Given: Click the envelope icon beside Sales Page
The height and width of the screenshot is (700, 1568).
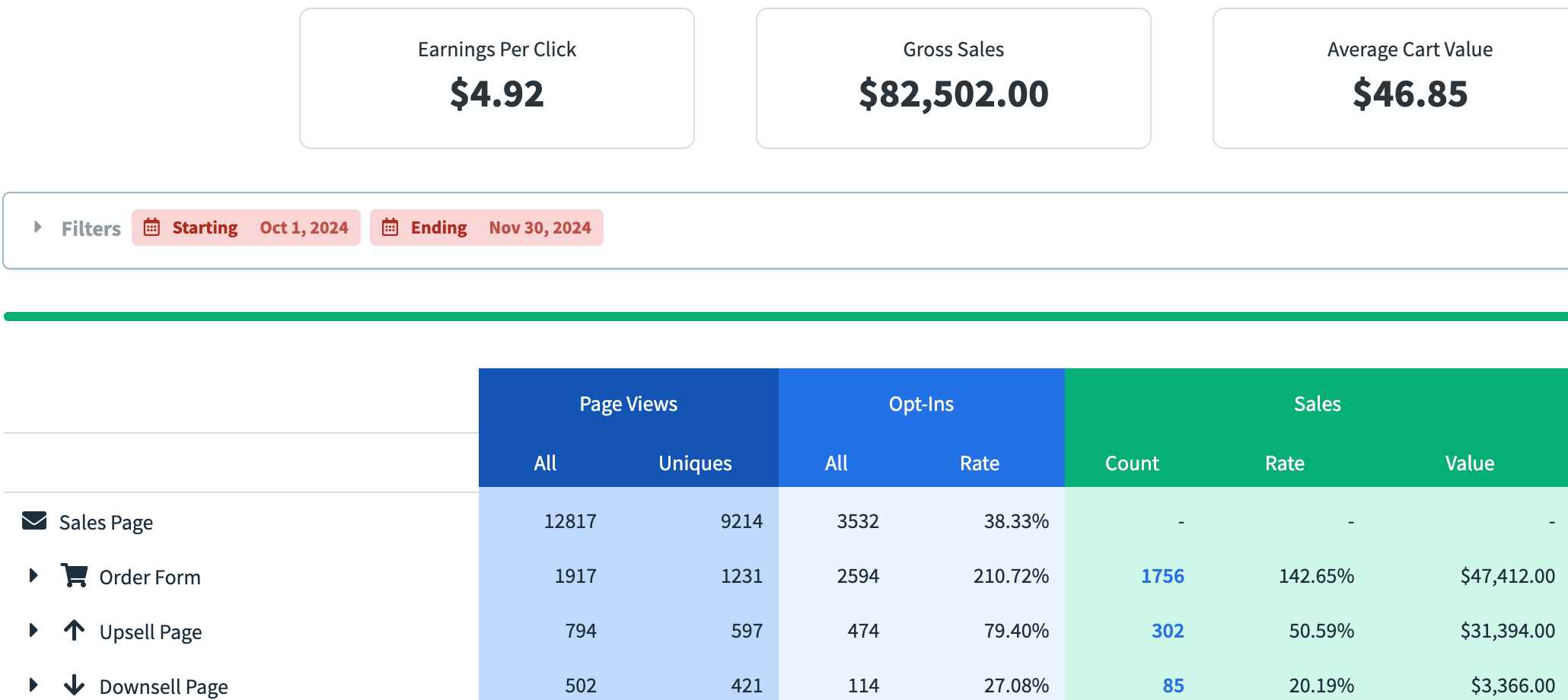Looking at the screenshot, I should click(34, 521).
